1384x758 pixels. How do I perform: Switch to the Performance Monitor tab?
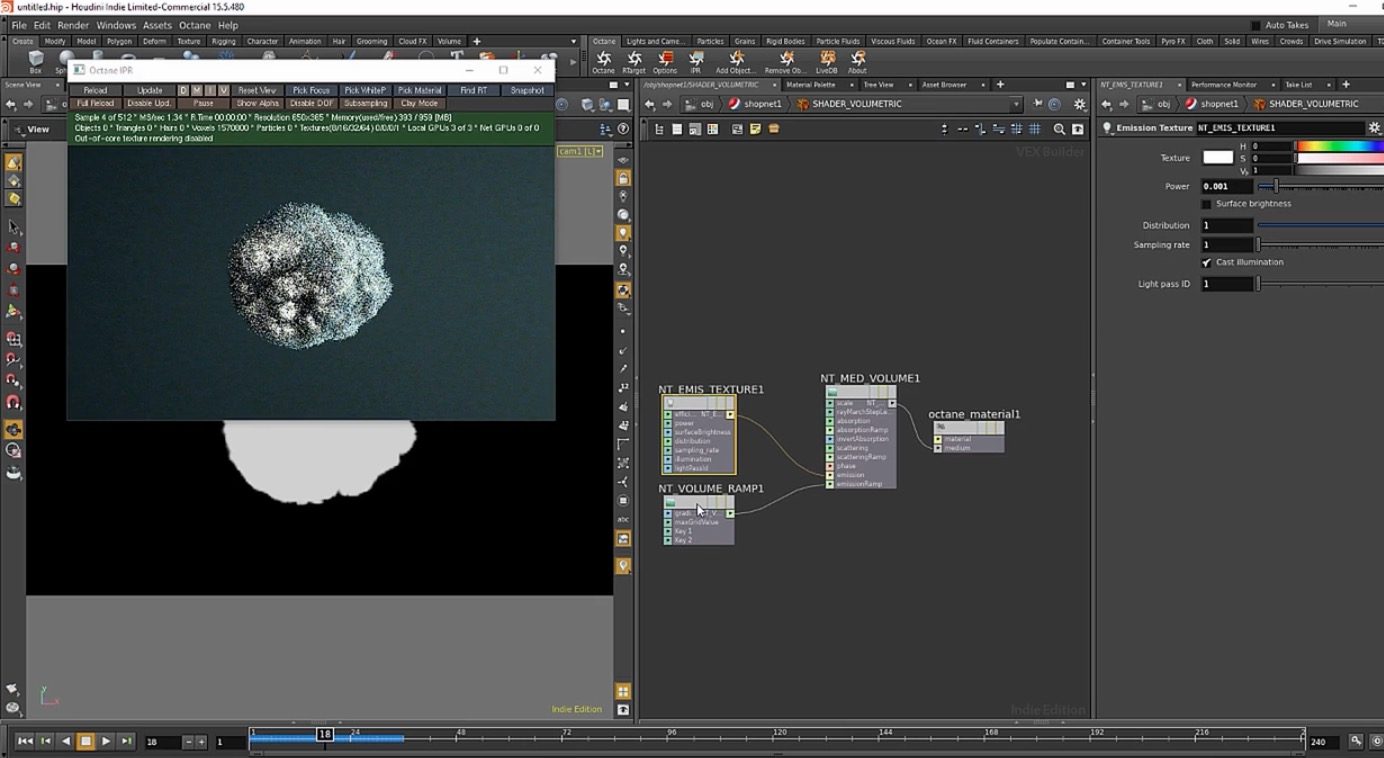[1223, 85]
